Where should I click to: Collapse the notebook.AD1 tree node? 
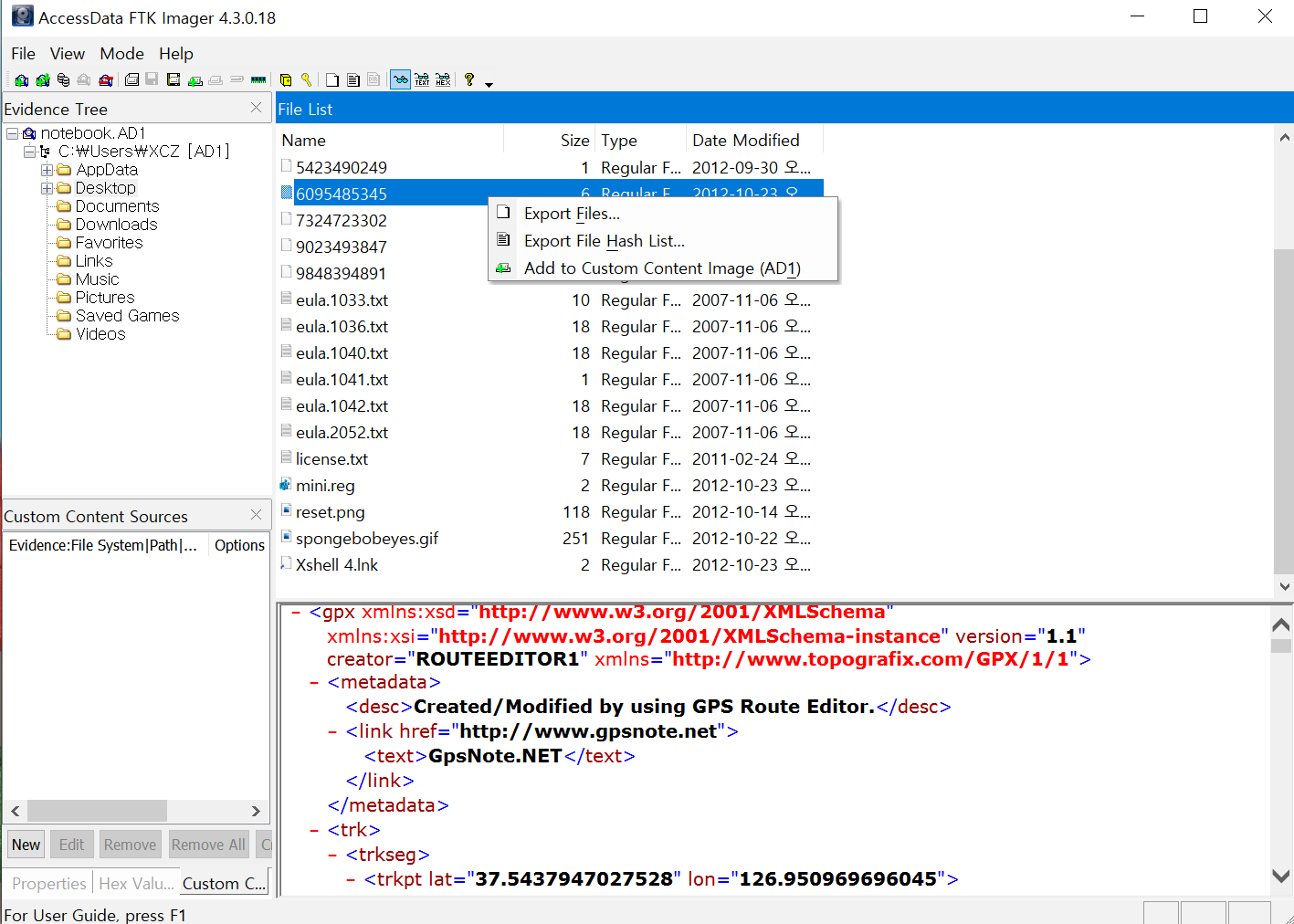12,133
